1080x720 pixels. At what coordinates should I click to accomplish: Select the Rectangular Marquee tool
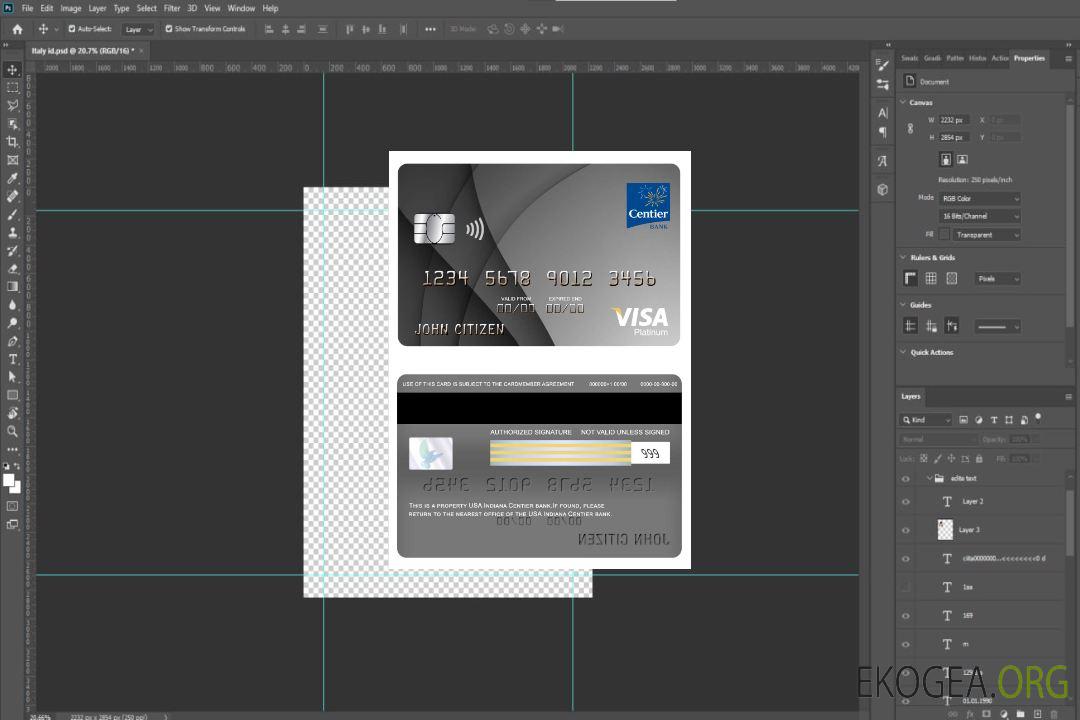[12, 88]
